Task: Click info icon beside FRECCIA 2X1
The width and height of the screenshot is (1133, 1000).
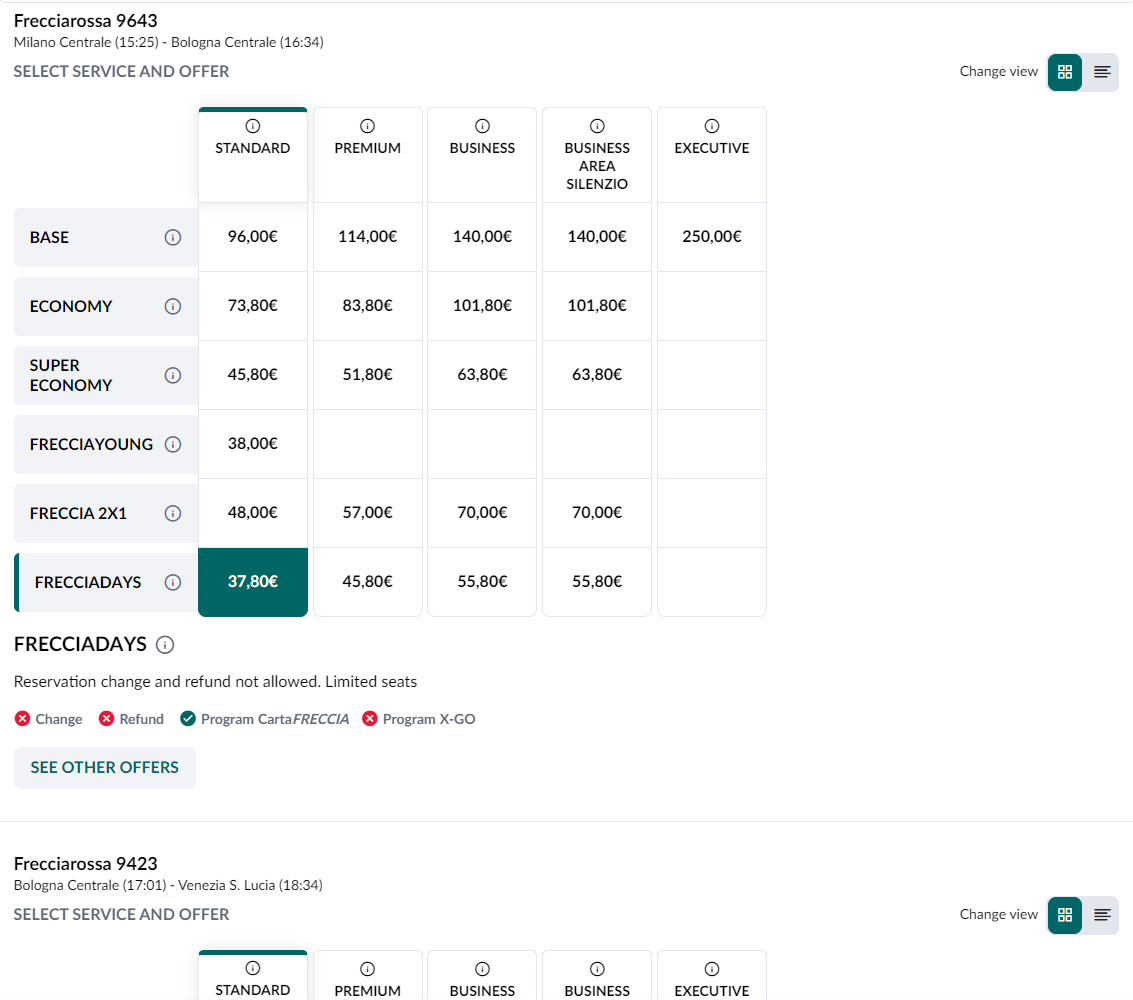Action: [x=173, y=513]
